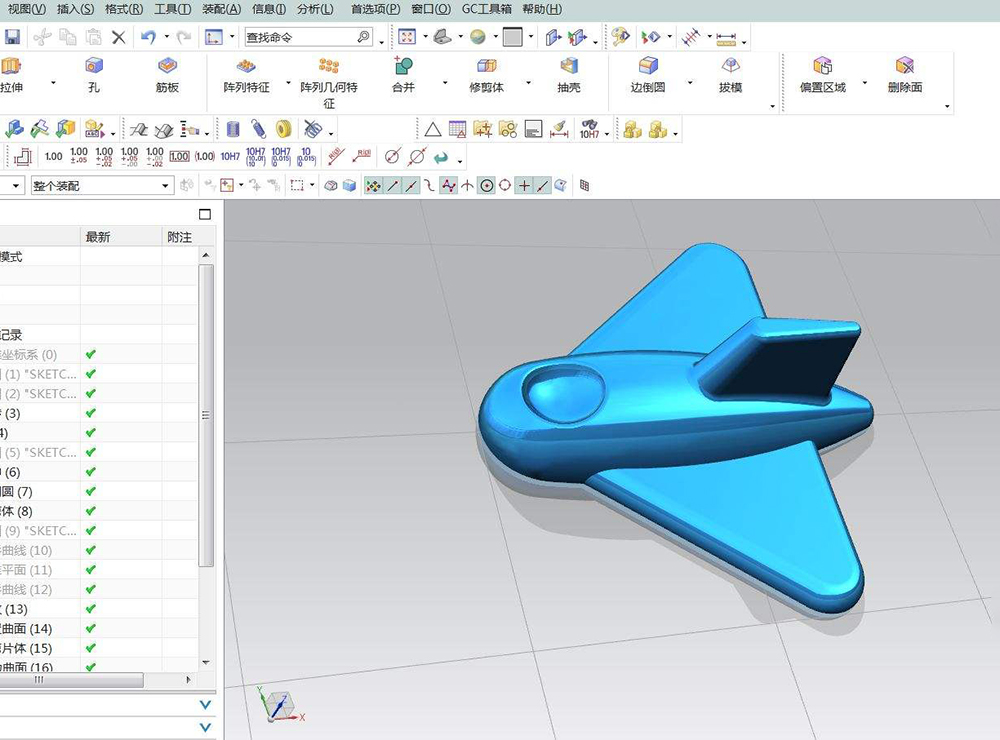The image size is (1000, 740).
Task: Open dropdown arrow next to 拉伸
Action: [x=53, y=83]
